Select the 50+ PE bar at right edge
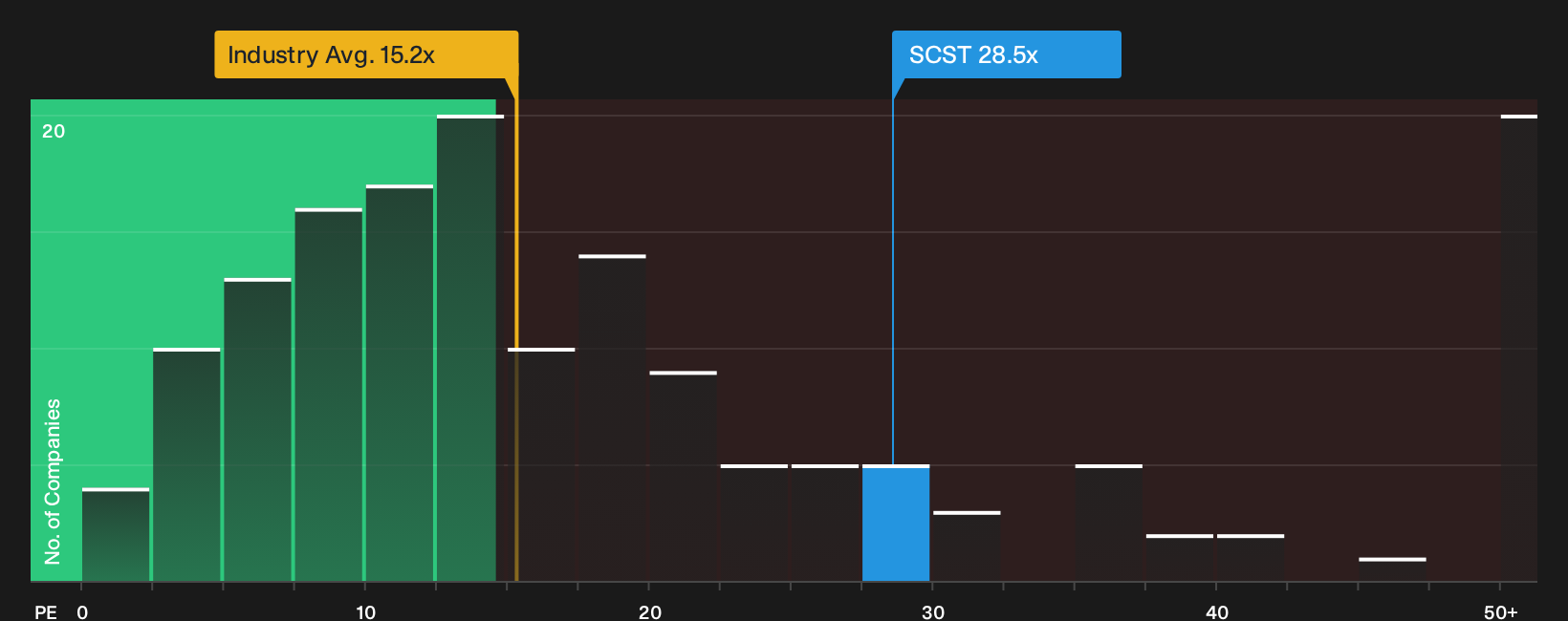 click(1519, 349)
